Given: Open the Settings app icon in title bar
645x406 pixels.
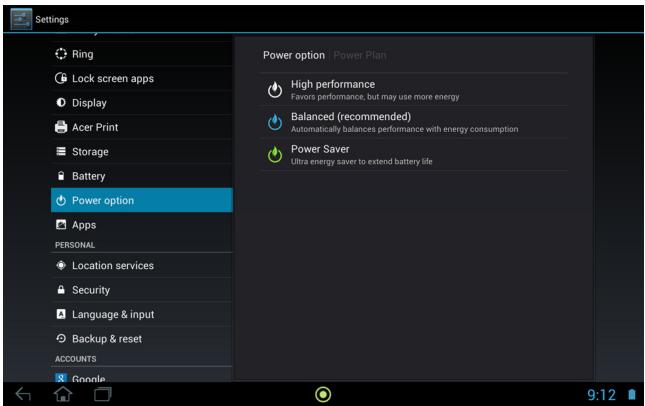Looking at the screenshot, I should click(21, 19).
